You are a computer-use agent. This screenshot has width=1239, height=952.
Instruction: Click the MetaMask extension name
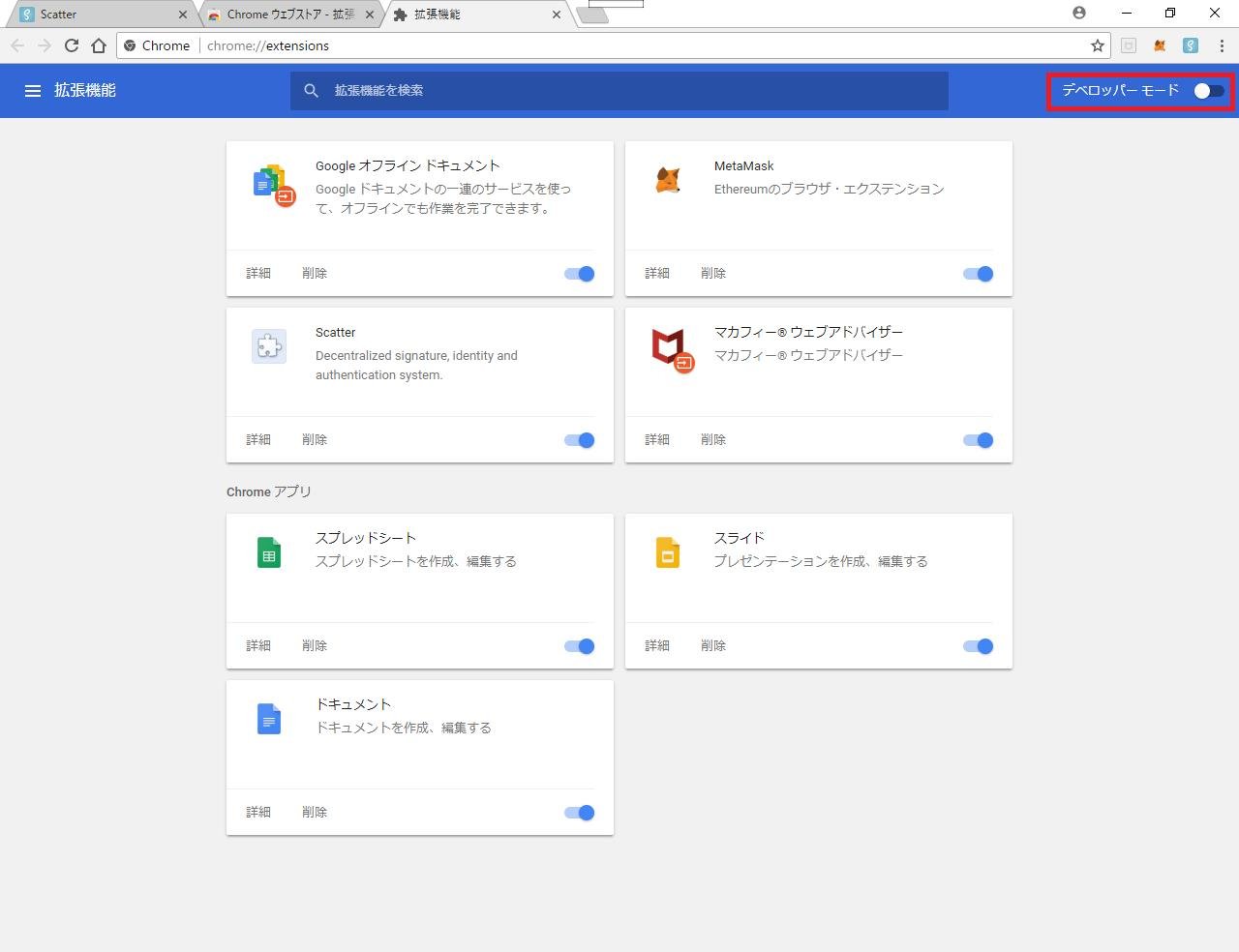pos(744,166)
